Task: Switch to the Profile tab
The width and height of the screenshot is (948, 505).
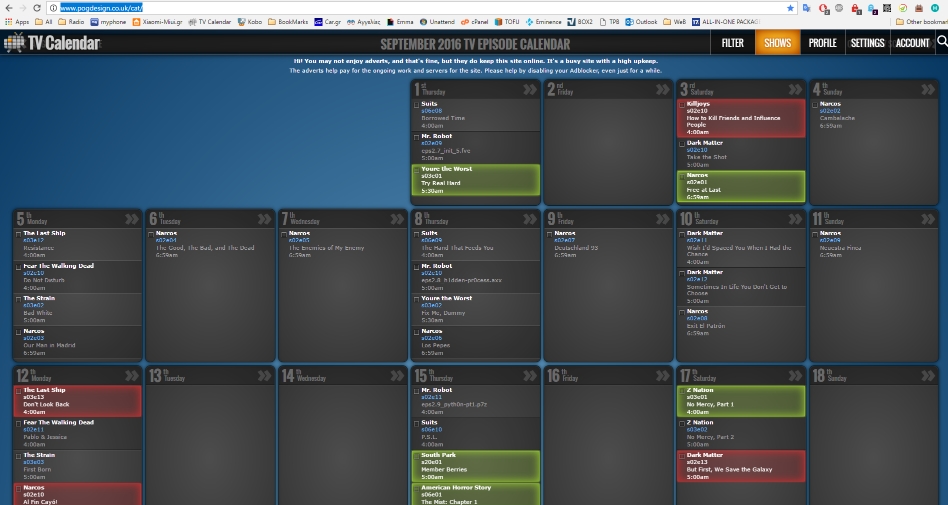Action: (822, 43)
